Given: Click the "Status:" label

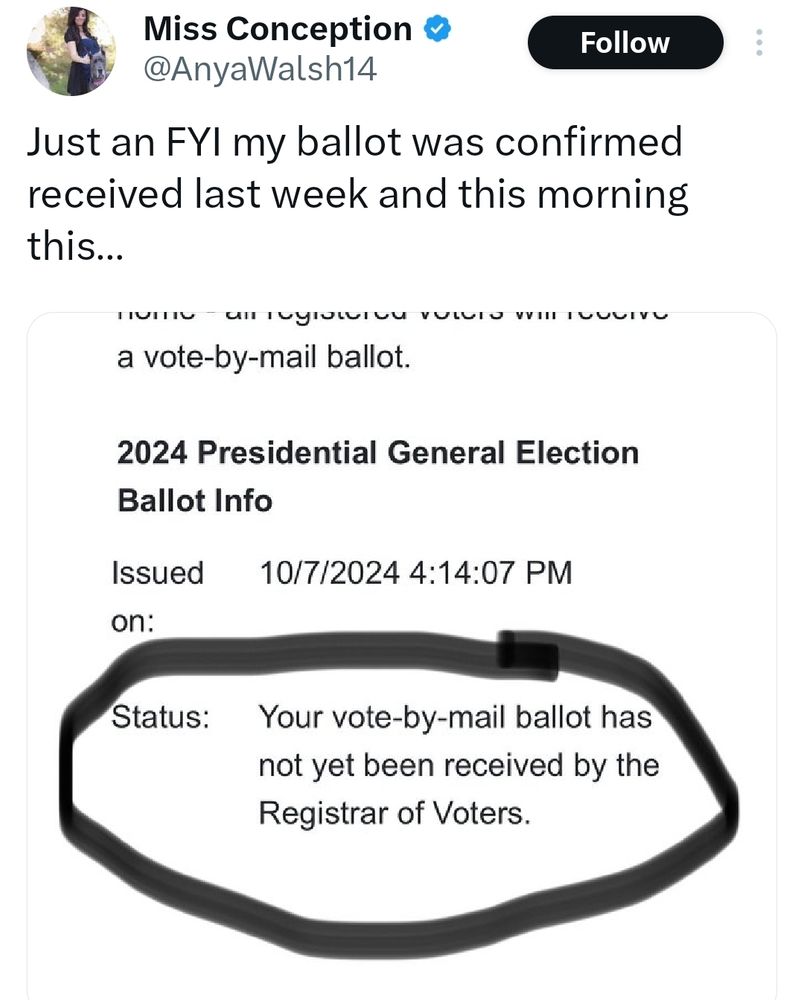Looking at the screenshot, I should coord(159,717).
